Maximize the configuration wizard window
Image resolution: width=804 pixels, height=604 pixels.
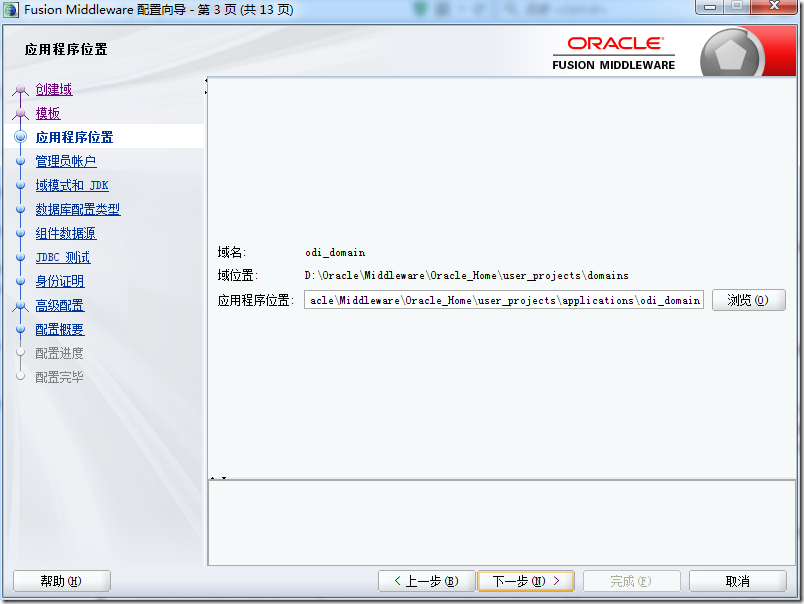tap(737, 7)
